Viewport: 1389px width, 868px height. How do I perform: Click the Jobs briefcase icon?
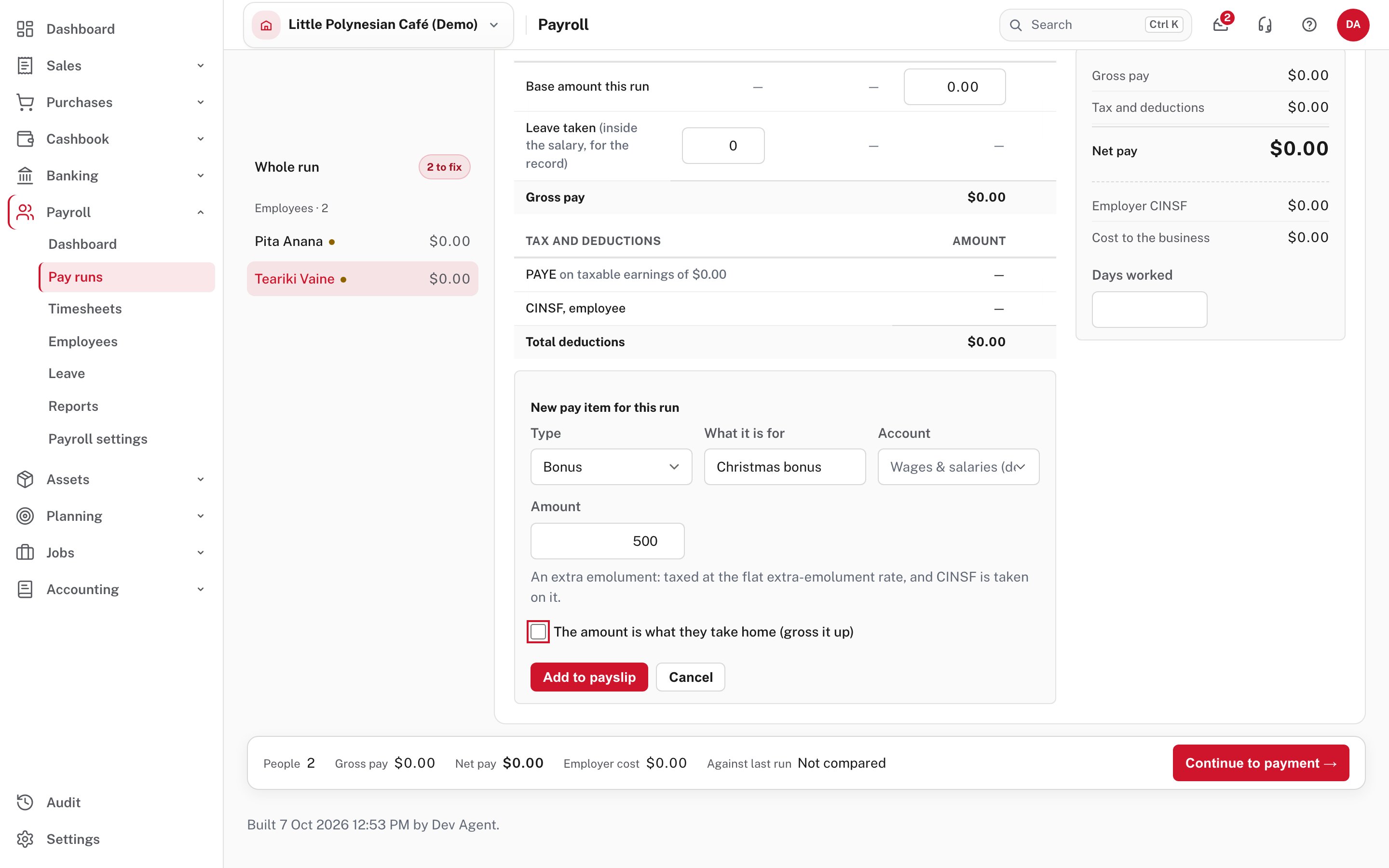pos(25,553)
